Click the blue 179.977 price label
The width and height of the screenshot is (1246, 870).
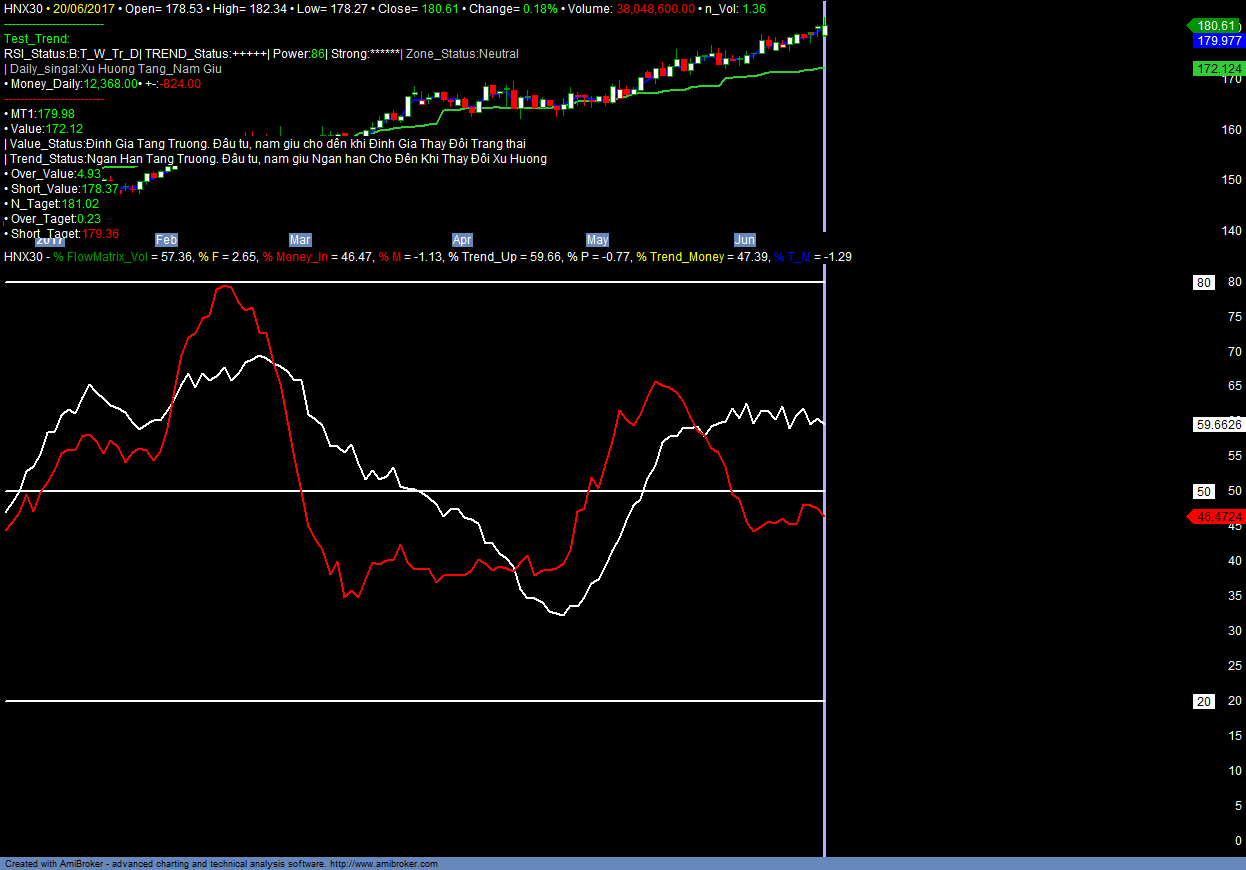click(1218, 41)
